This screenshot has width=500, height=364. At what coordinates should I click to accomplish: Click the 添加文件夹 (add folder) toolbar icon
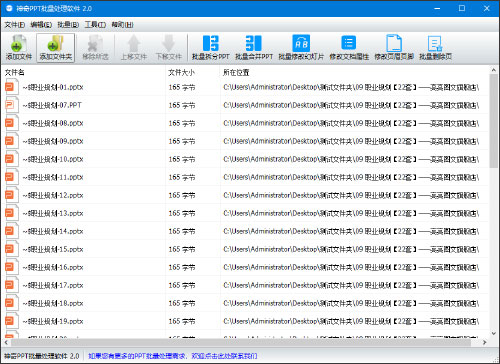point(56,48)
